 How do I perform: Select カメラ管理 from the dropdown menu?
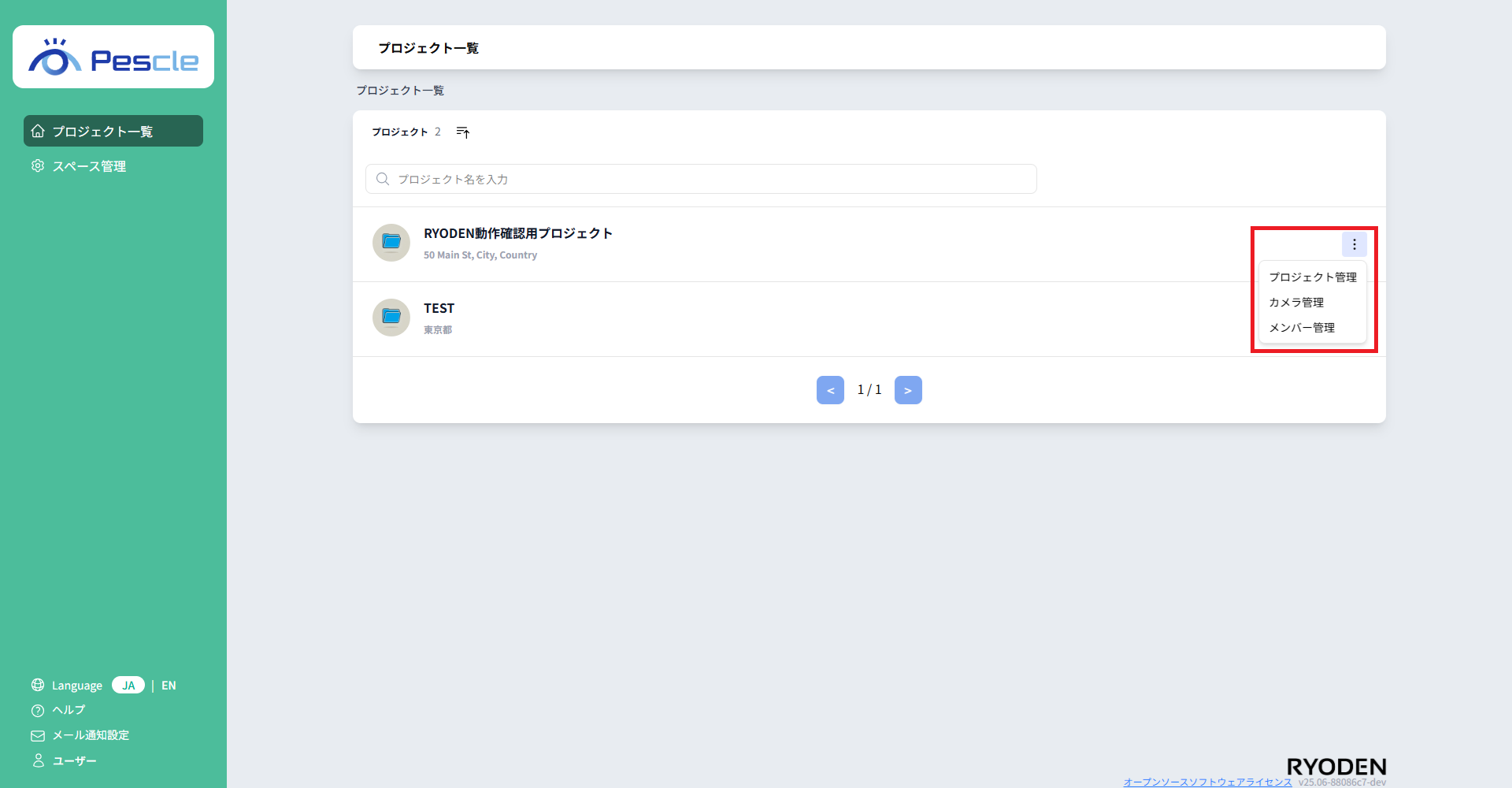click(1296, 303)
